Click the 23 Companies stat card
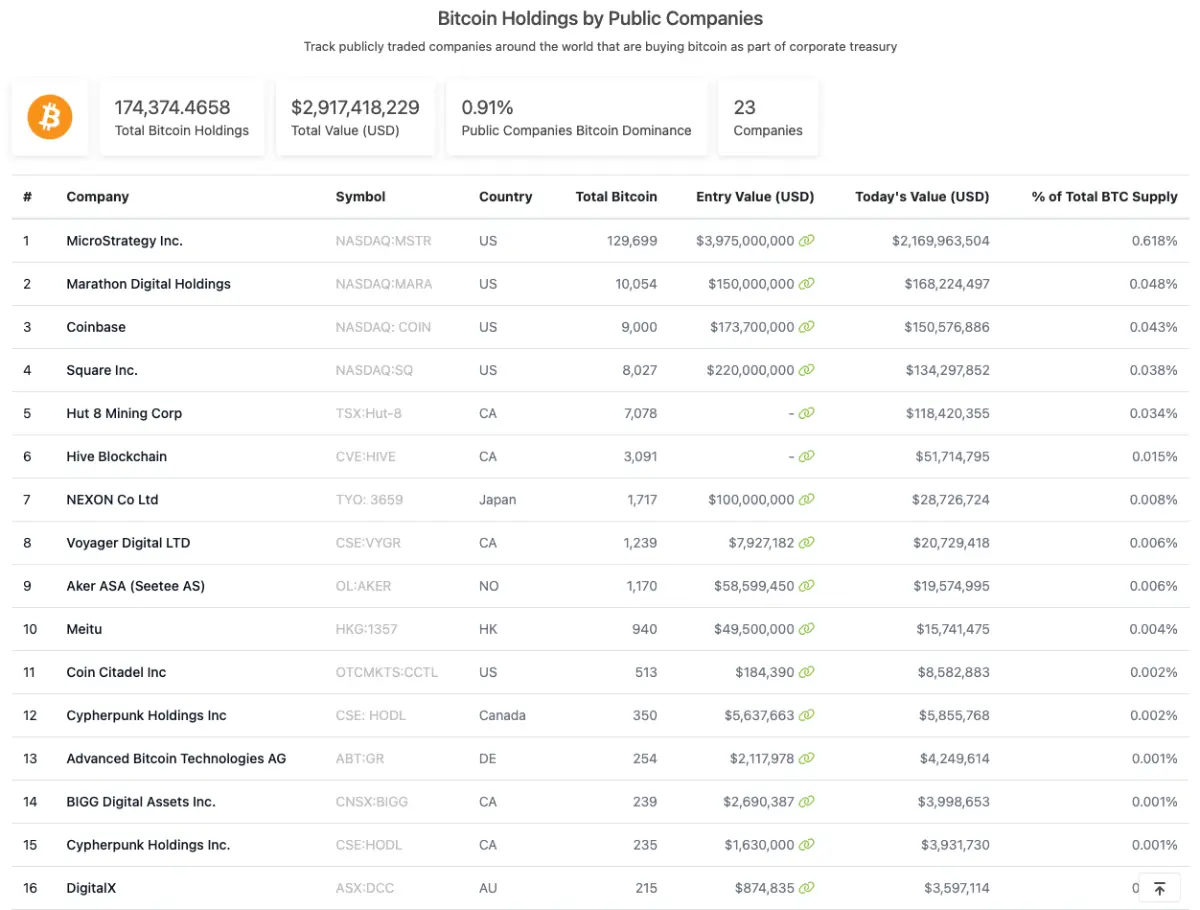 point(767,116)
